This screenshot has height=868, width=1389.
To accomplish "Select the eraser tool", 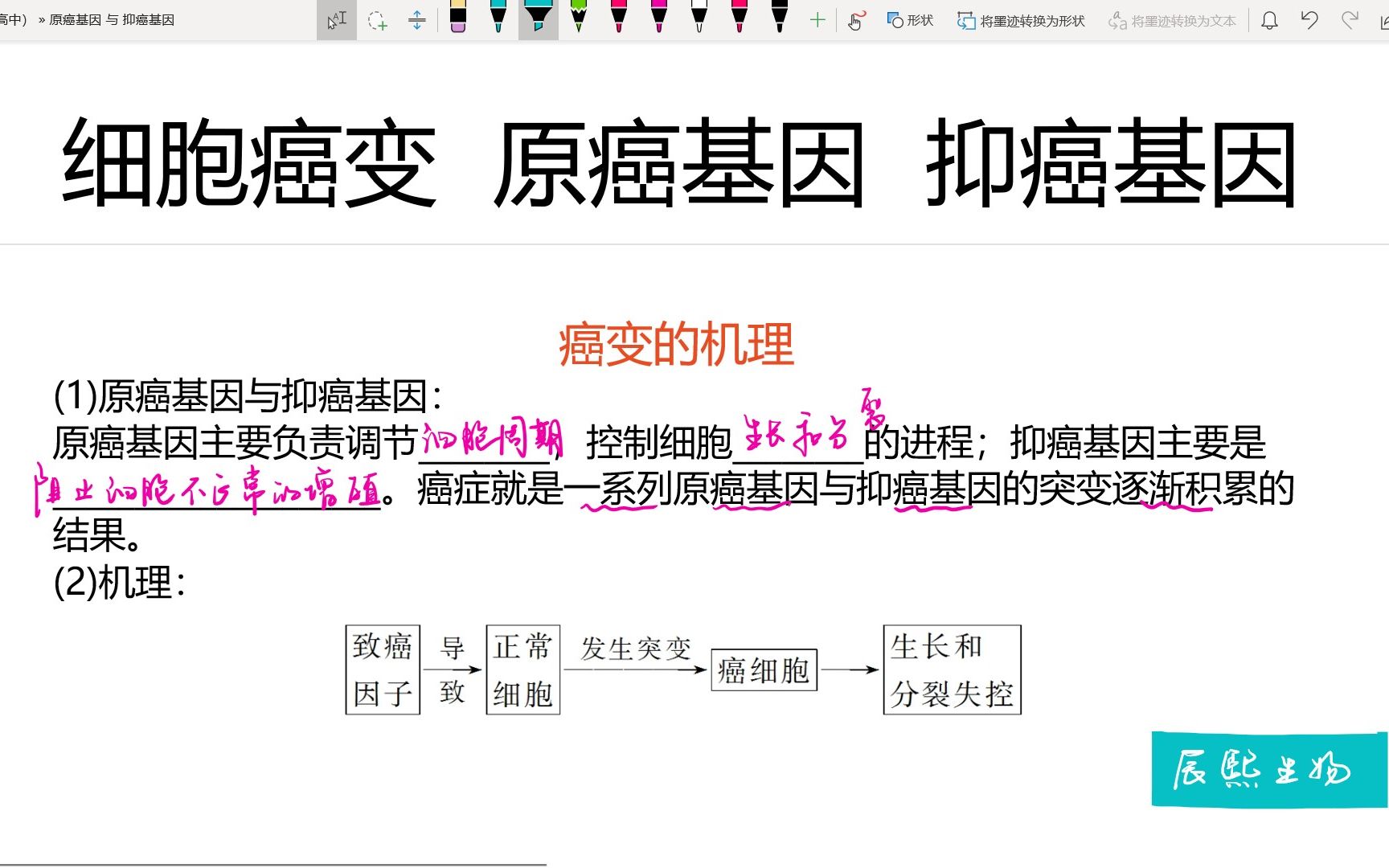I will pos(458,20).
